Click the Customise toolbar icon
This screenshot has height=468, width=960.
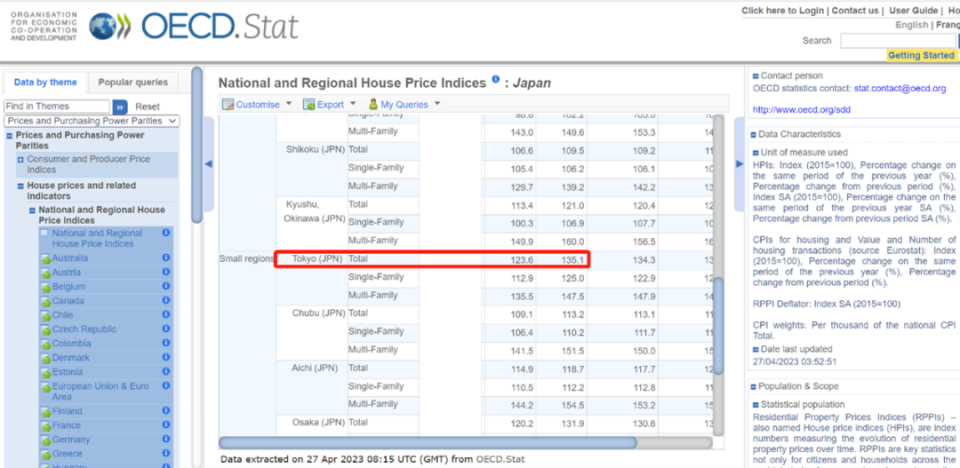228,105
